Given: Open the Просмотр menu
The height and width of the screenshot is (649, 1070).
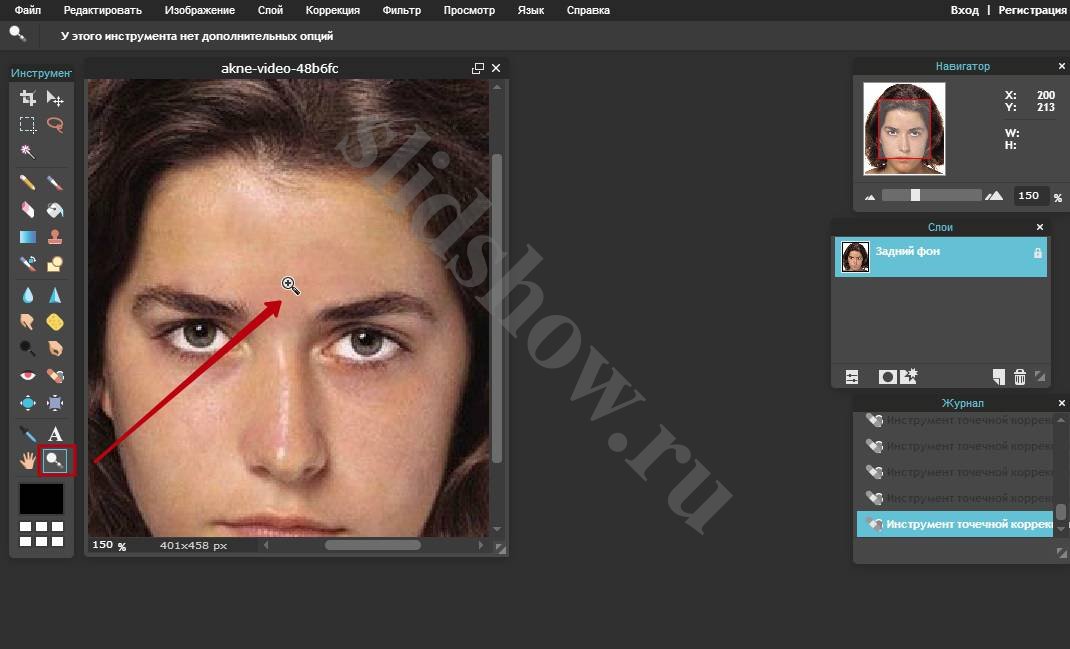Looking at the screenshot, I should 469,10.
